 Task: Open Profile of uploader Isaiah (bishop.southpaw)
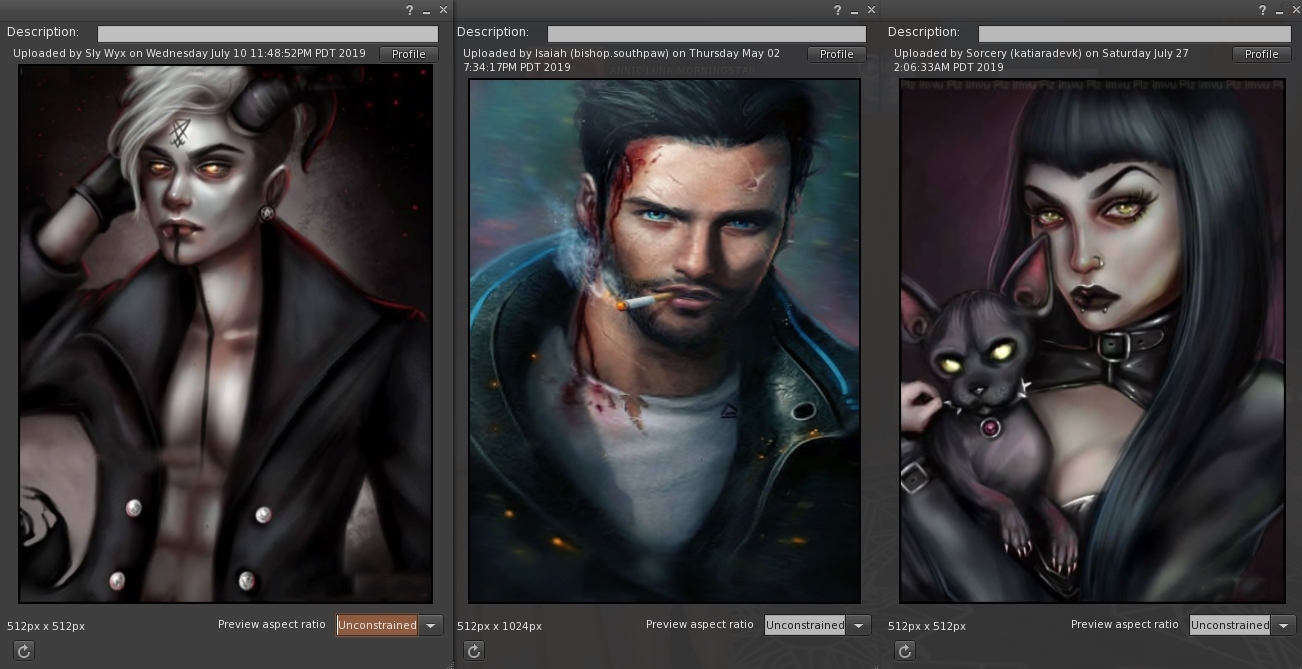(836, 54)
